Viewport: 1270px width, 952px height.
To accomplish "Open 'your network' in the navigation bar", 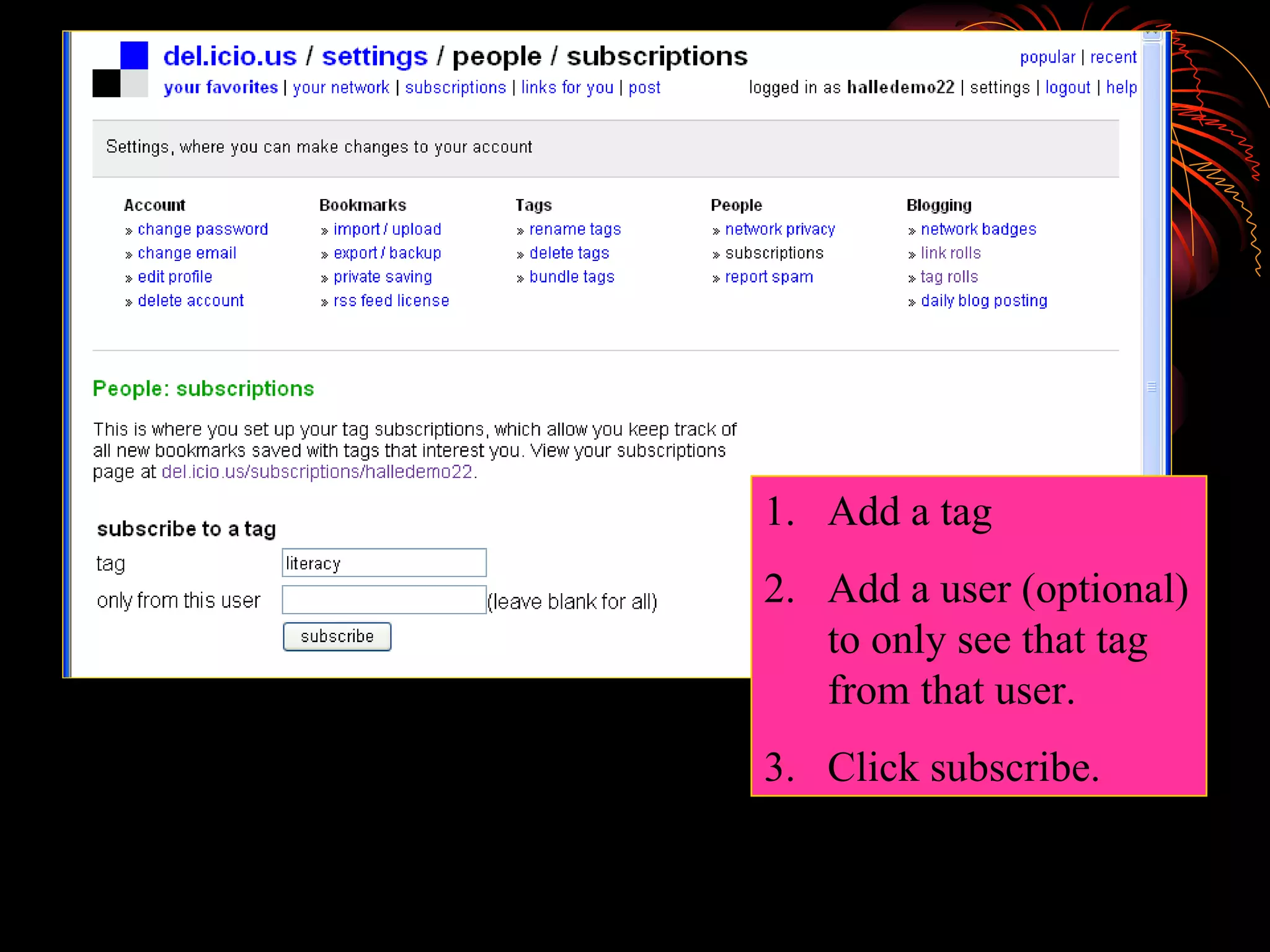I will click(x=341, y=87).
